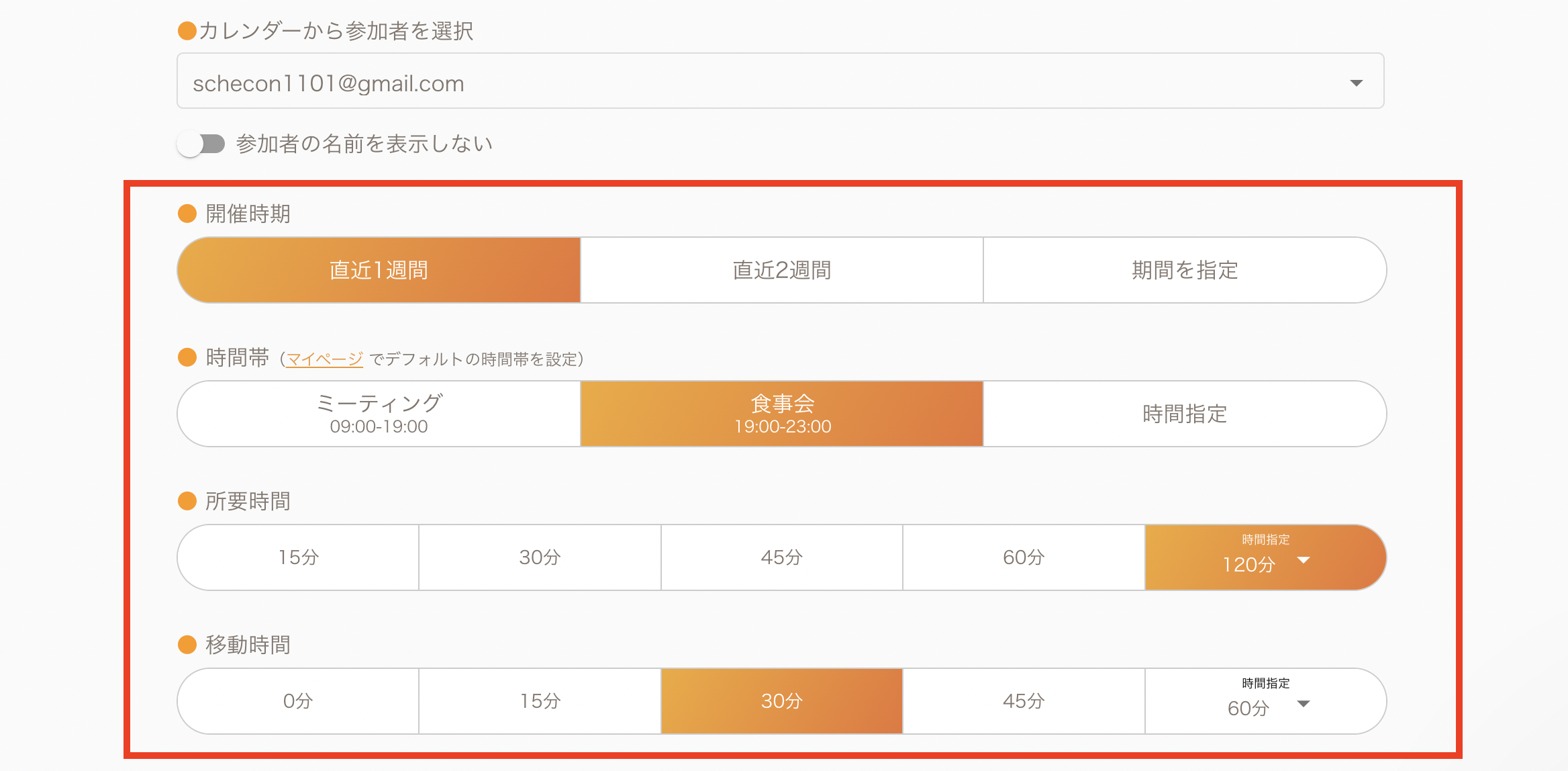
Task: Set 所要時間 to 30分
Action: tap(540, 557)
